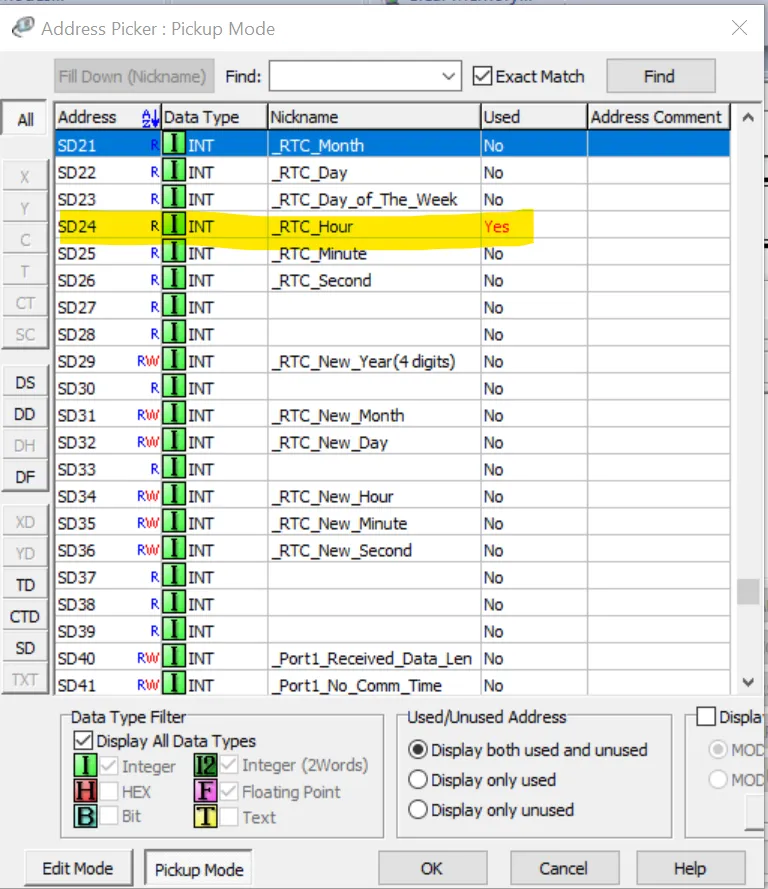The image size is (768, 889).
Task: Click the R marker in row SD22
Action: pyautogui.click(x=155, y=172)
